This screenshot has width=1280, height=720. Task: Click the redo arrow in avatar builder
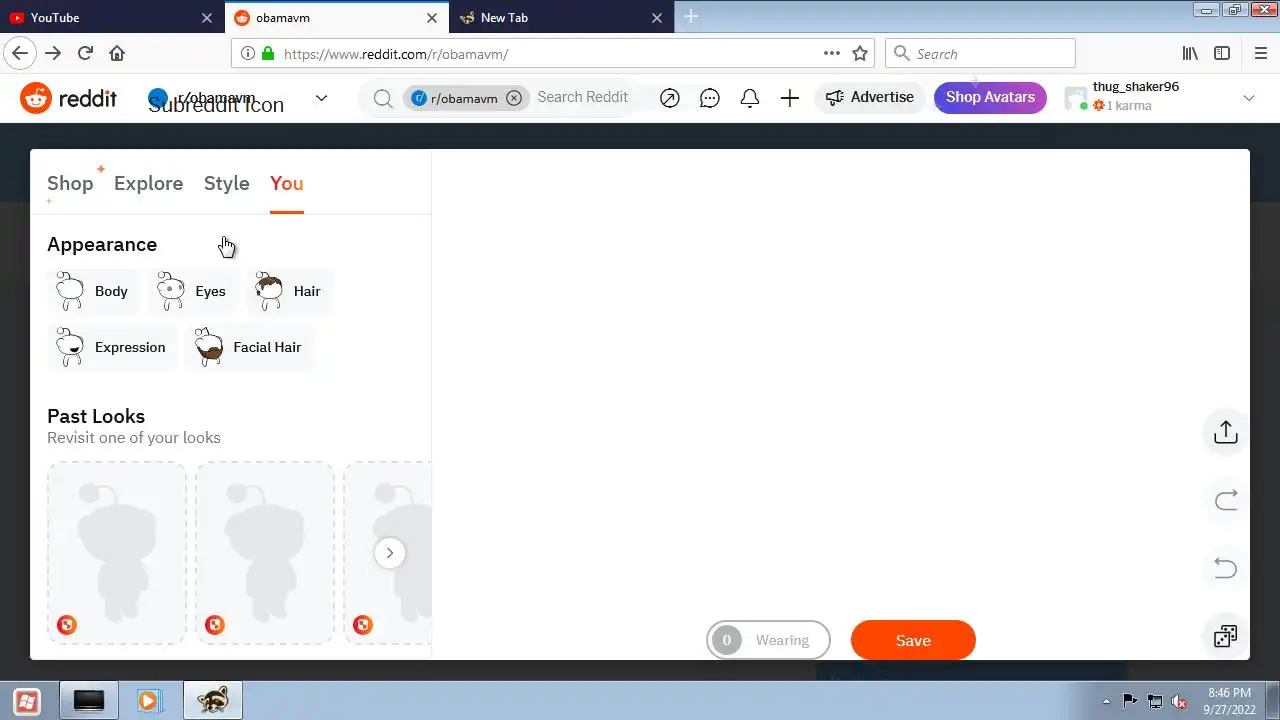pyautogui.click(x=1226, y=500)
